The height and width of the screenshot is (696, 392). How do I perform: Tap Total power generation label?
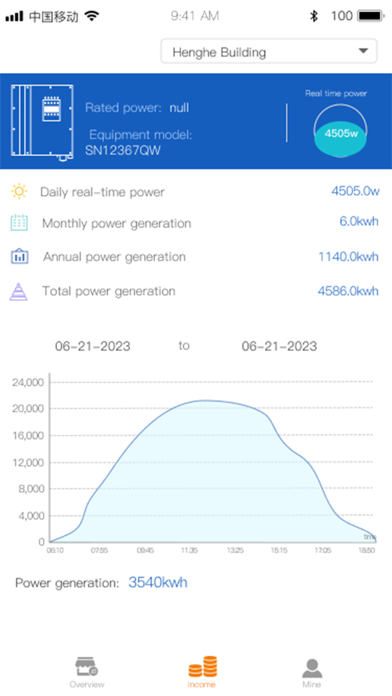(x=109, y=291)
